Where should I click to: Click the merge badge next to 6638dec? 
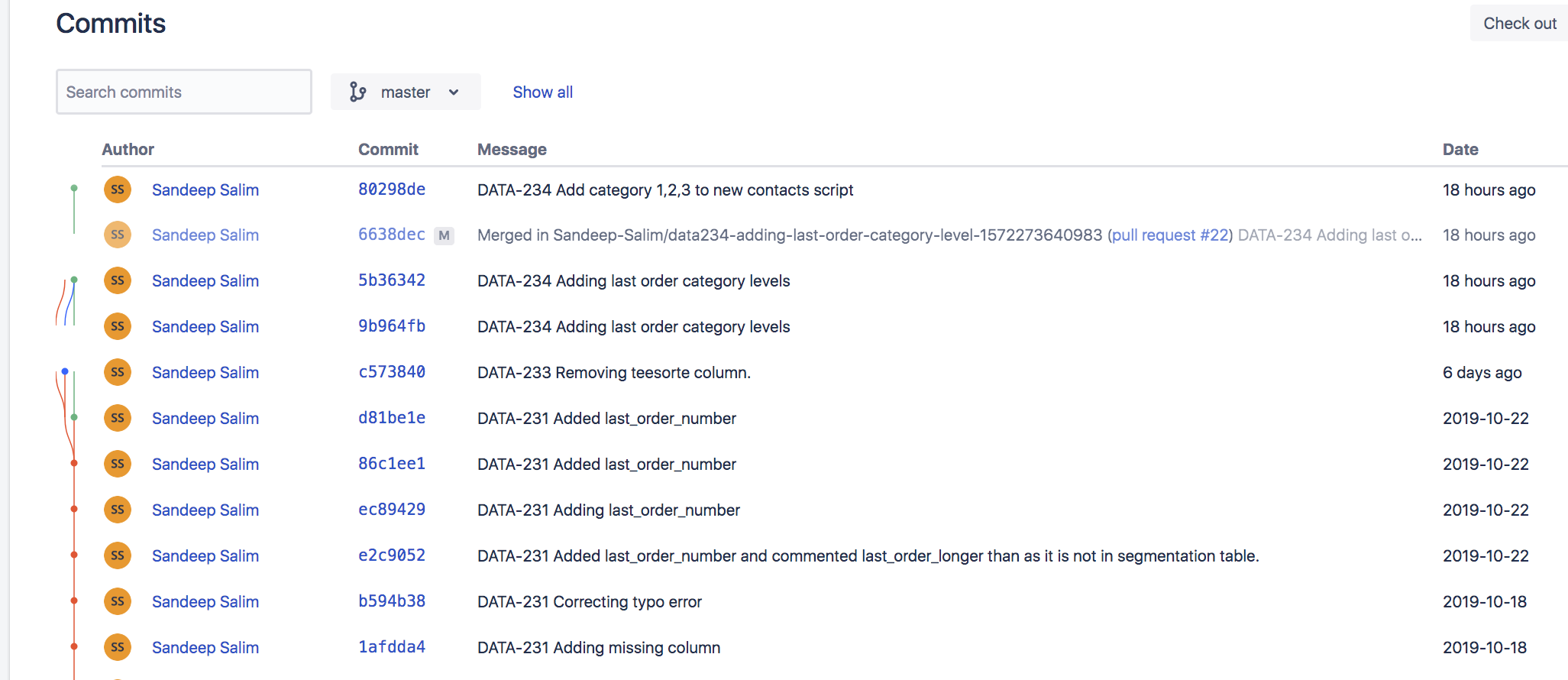click(x=444, y=235)
